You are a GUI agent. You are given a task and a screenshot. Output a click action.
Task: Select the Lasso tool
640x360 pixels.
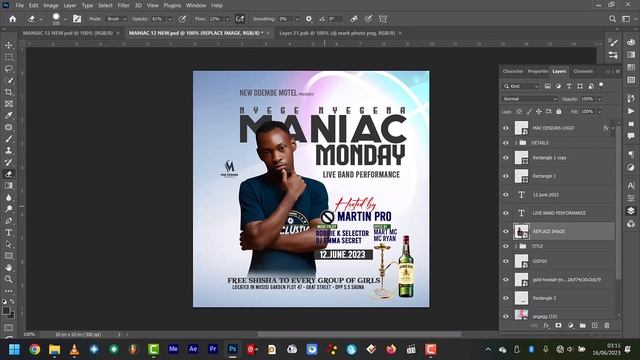pos(9,69)
